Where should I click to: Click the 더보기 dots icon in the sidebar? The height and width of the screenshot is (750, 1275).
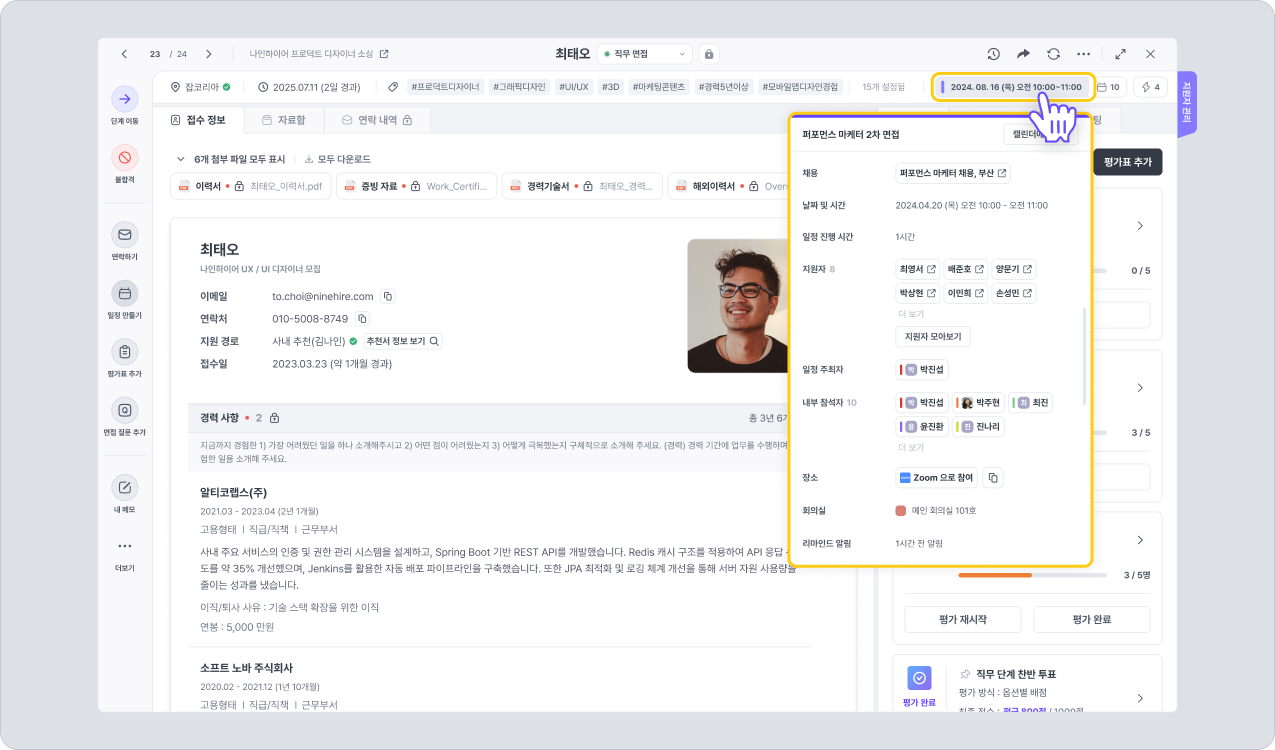125,546
